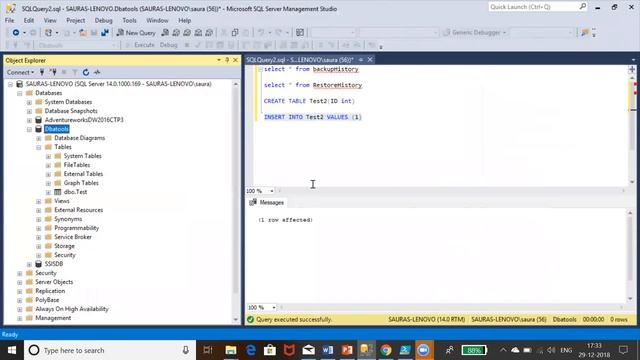Click the Windows 'Type here to search' box
Image resolution: width=640 pixels, height=360 pixels.
pos(110,350)
